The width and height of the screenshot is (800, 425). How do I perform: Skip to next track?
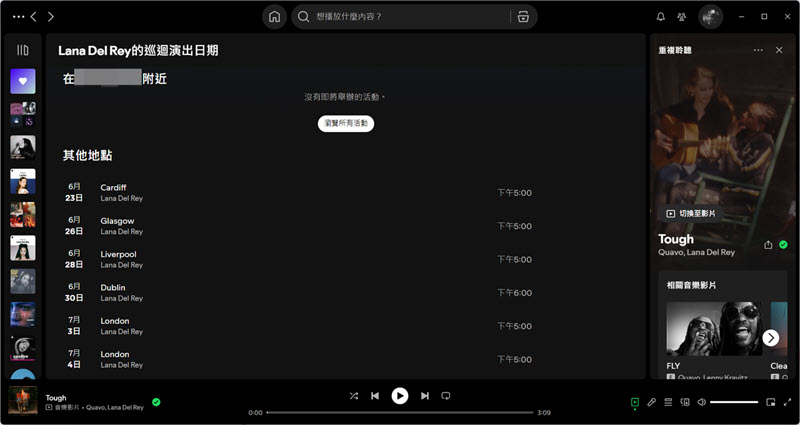point(424,396)
